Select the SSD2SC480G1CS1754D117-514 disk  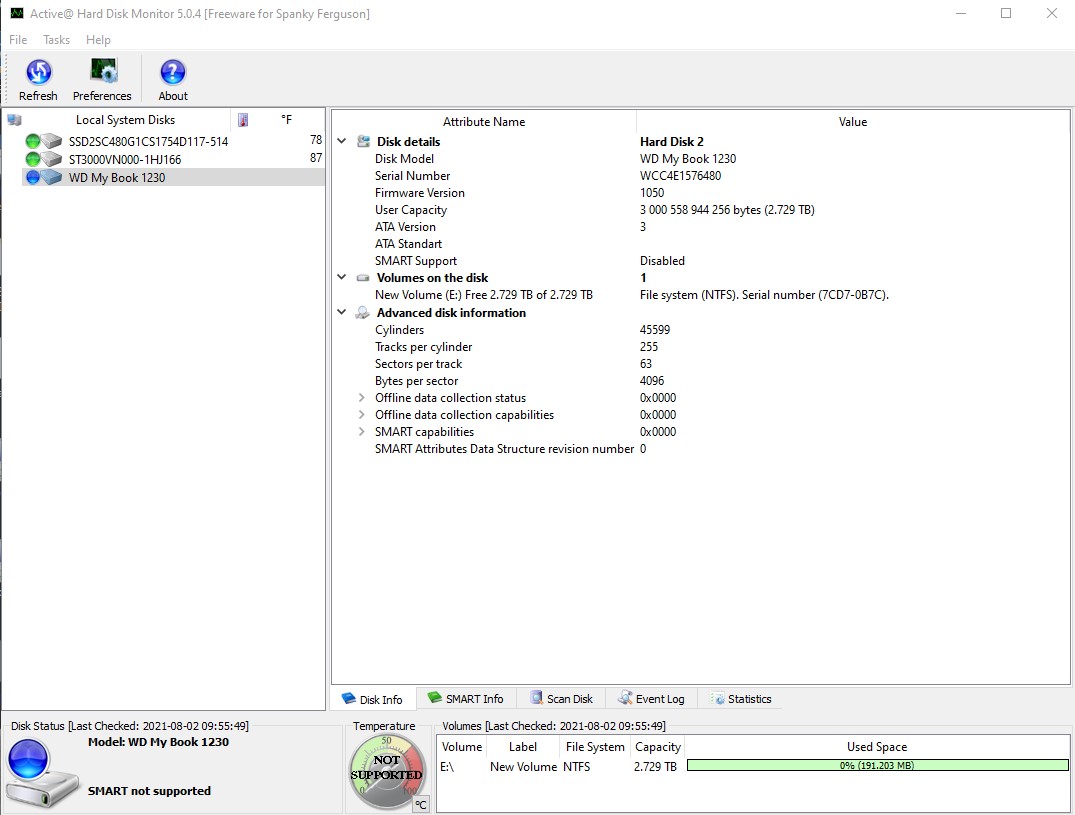148,142
